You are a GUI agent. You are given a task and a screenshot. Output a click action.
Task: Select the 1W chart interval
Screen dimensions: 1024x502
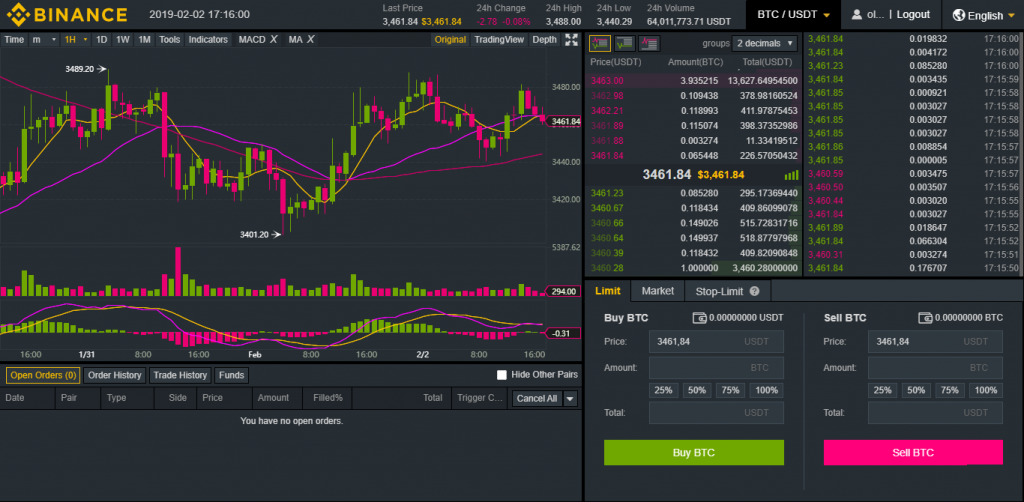pyautogui.click(x=123, y=39)
